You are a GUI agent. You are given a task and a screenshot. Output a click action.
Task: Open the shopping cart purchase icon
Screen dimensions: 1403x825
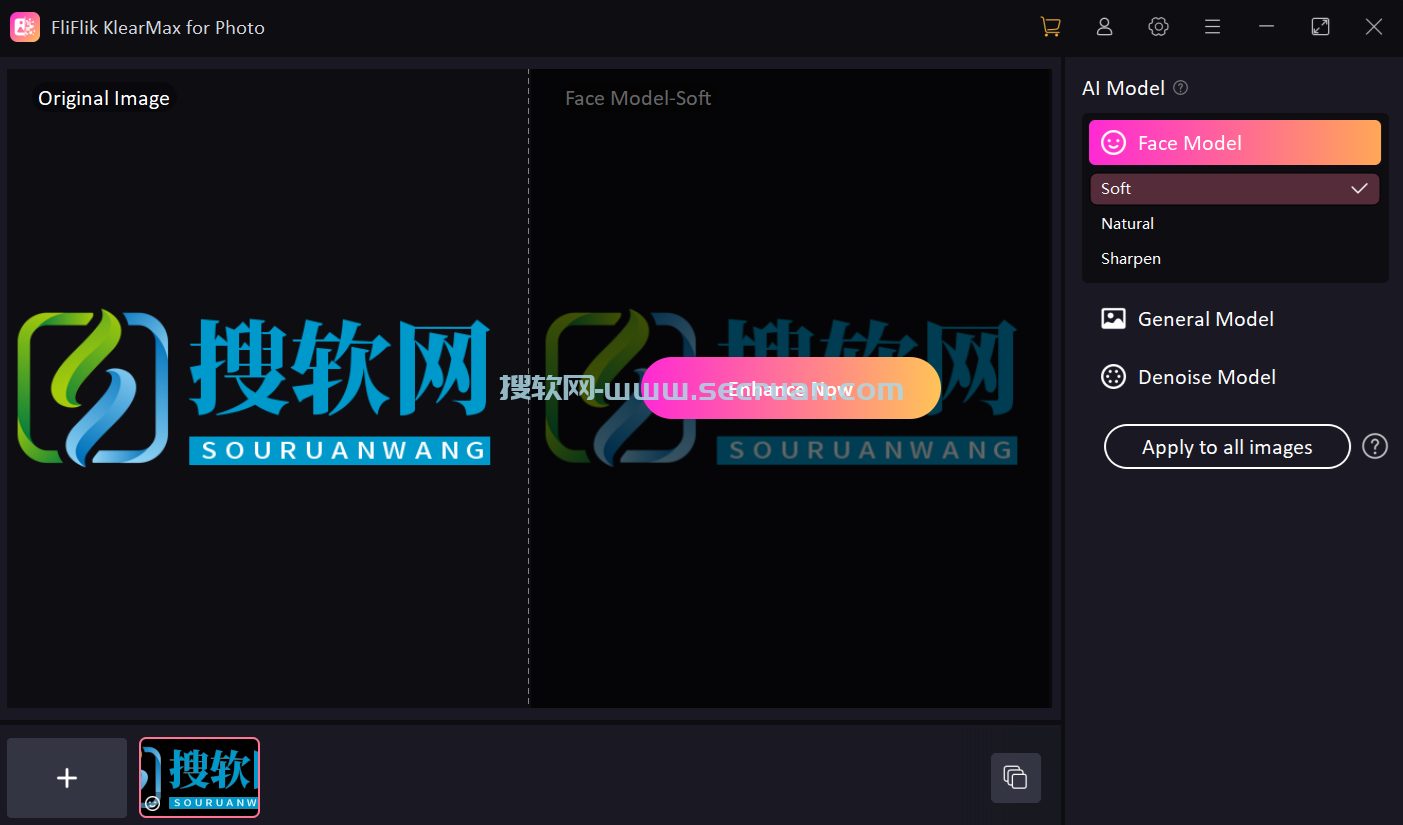(x=1050, y=27)
